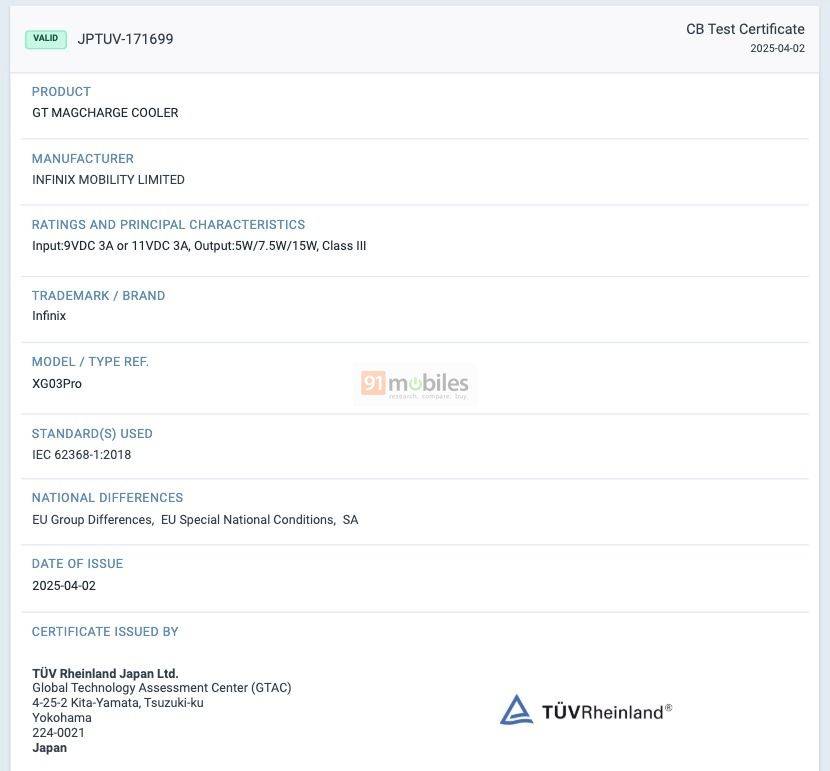Screen dimensions: 830x771
Task: Click the green VALID status badge
Action: [46, 39]
